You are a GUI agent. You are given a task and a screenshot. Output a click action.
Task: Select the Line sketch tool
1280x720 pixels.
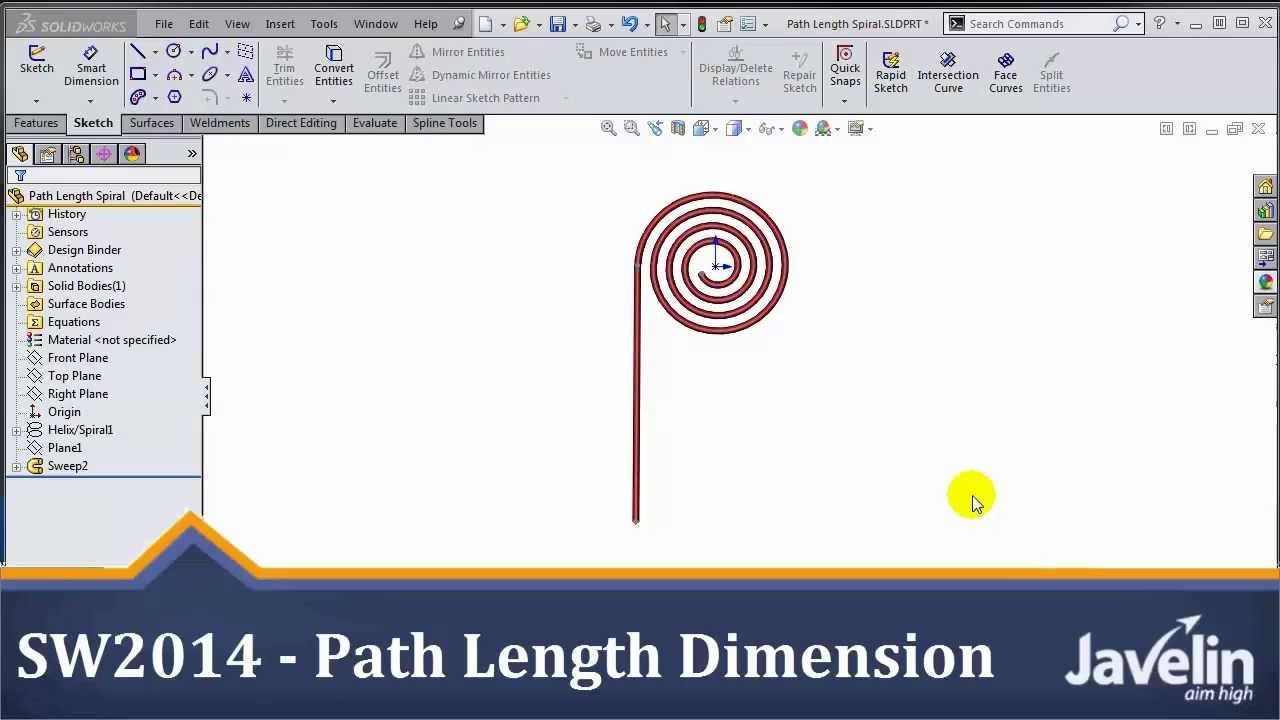pyautogui.click(x=138, y=51)
